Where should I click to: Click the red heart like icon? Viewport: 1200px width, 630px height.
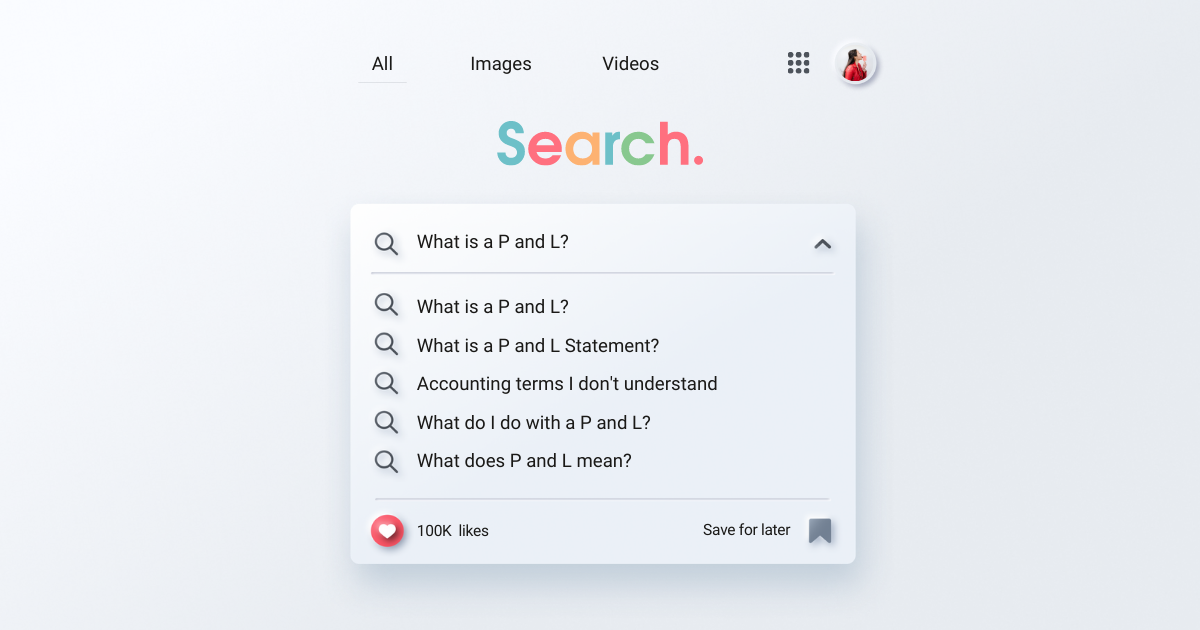click(387, 531)
